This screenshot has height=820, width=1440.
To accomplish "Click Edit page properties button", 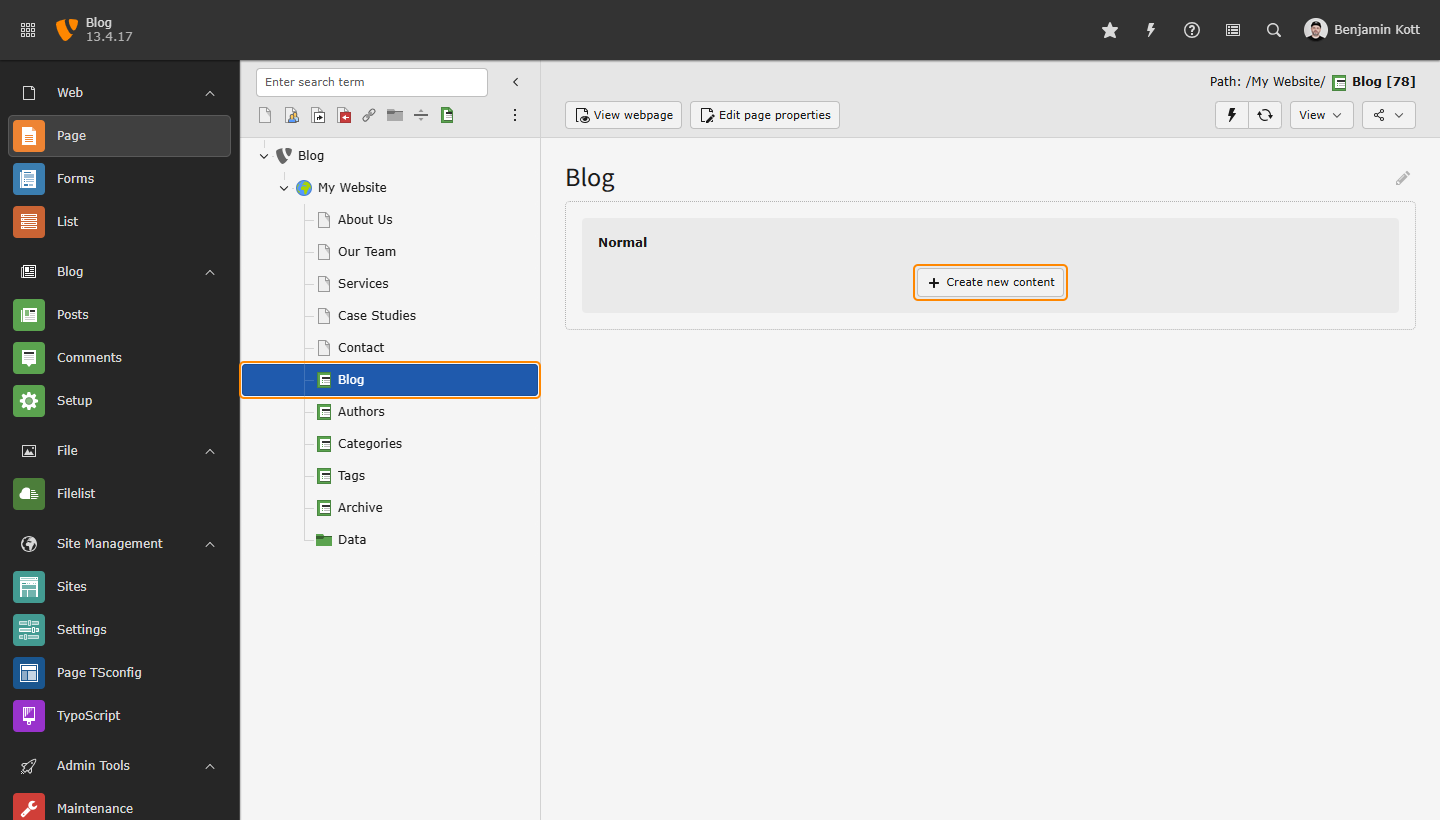I will tap(765, 115).
